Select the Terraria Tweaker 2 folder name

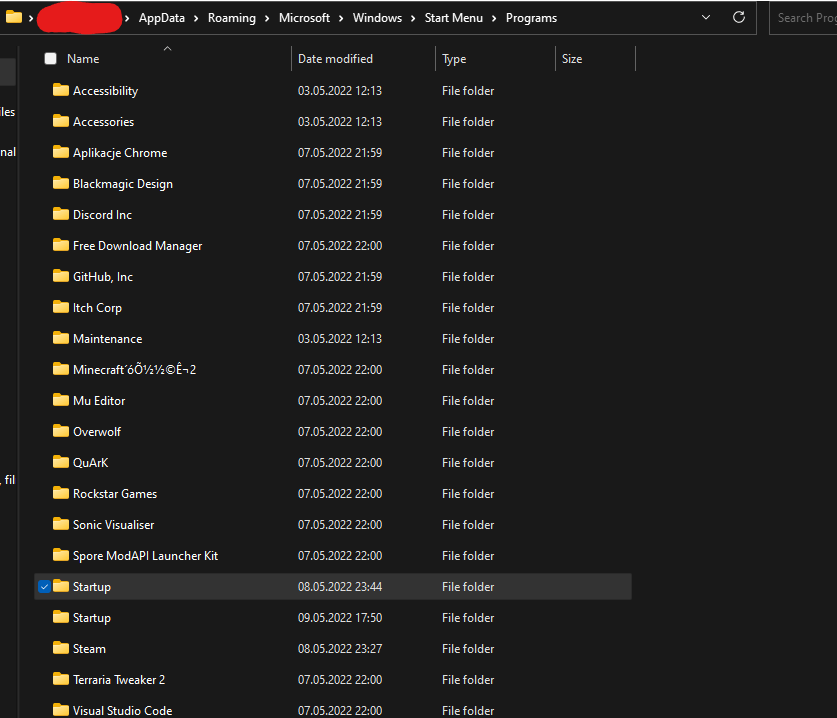click(x=119, y=680)
